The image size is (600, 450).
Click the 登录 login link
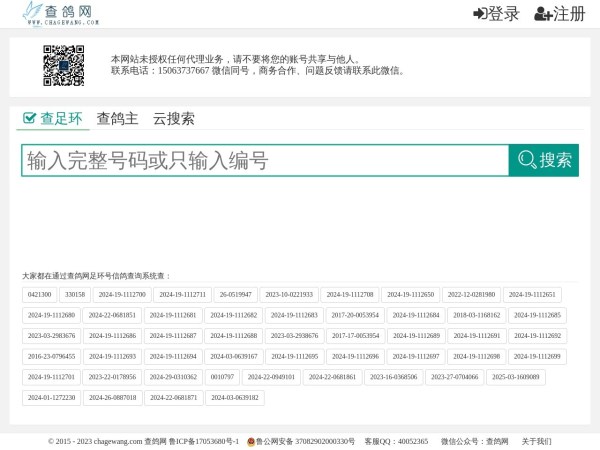pos(497,14)
